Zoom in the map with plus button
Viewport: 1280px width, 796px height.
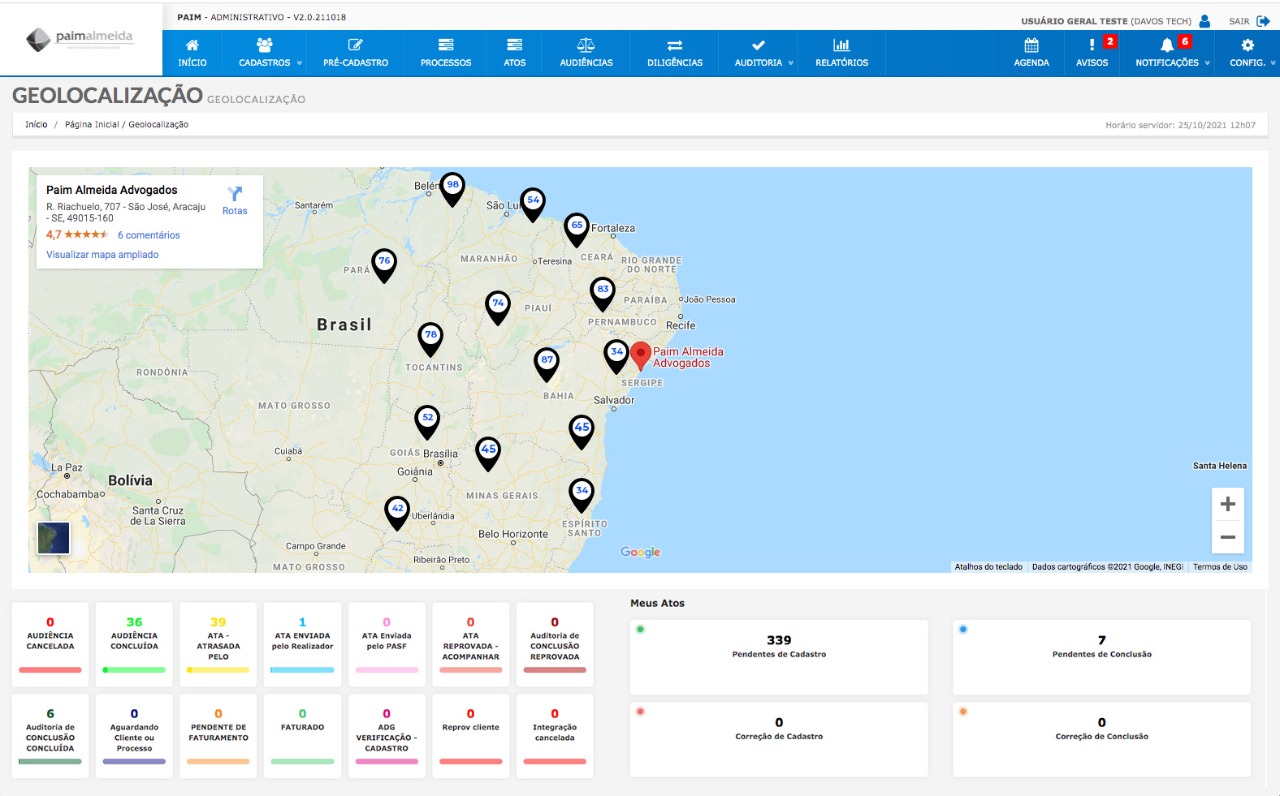[x=1228, y=504]
